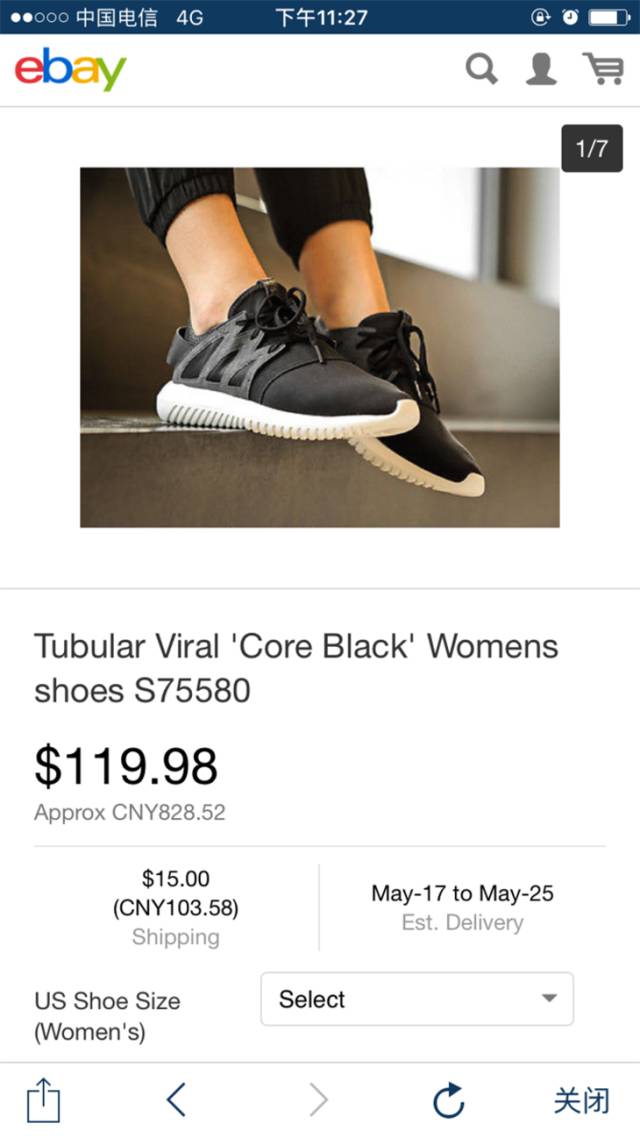Tap the Approx CNY828.52 conversion text
This screenshot has height=1138, width=640.
point(130,812)
